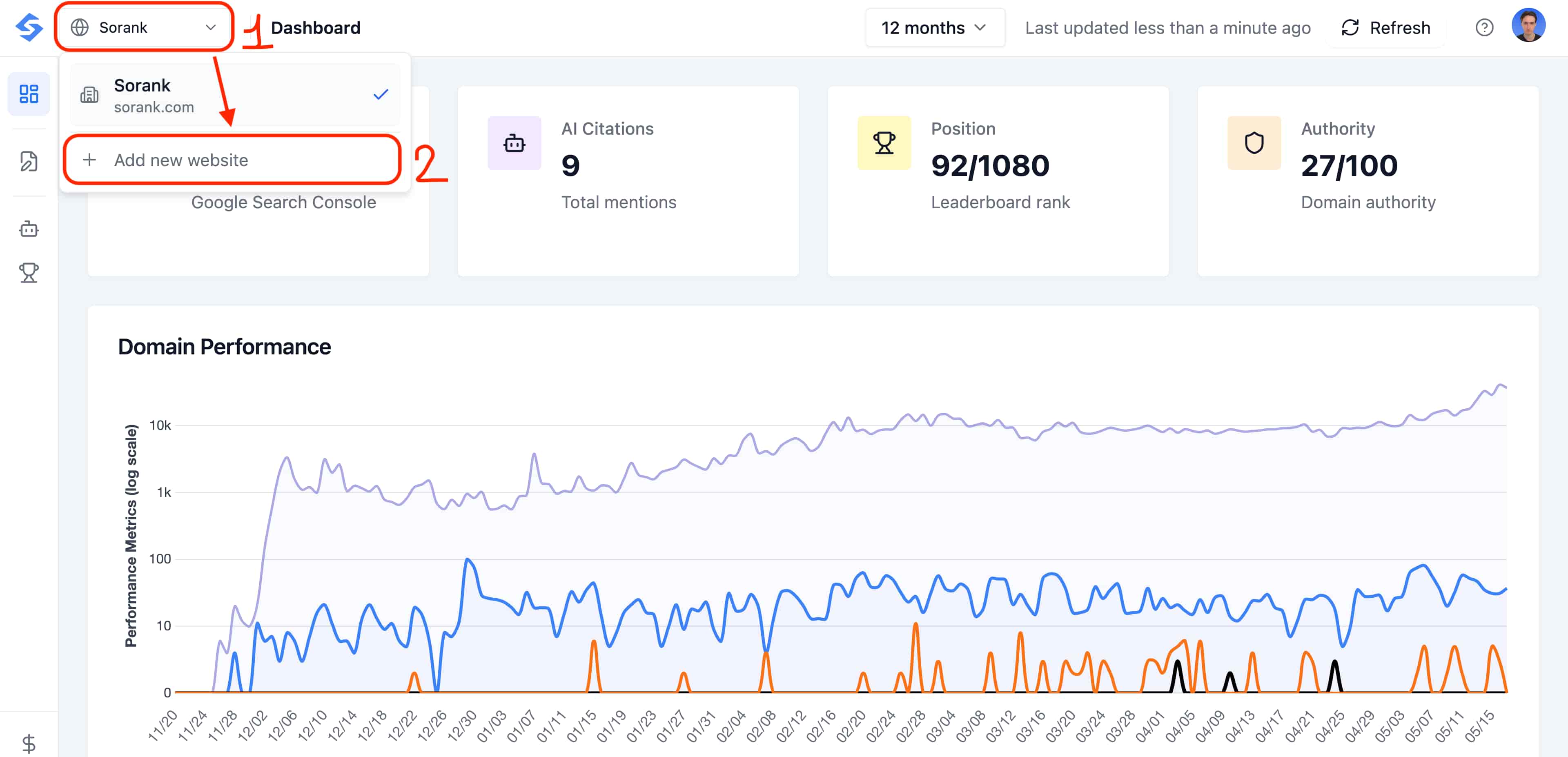1568x757 pixels.
Task: Choose Add new website option
Action: pyautogui.click(x=232, y=160)
